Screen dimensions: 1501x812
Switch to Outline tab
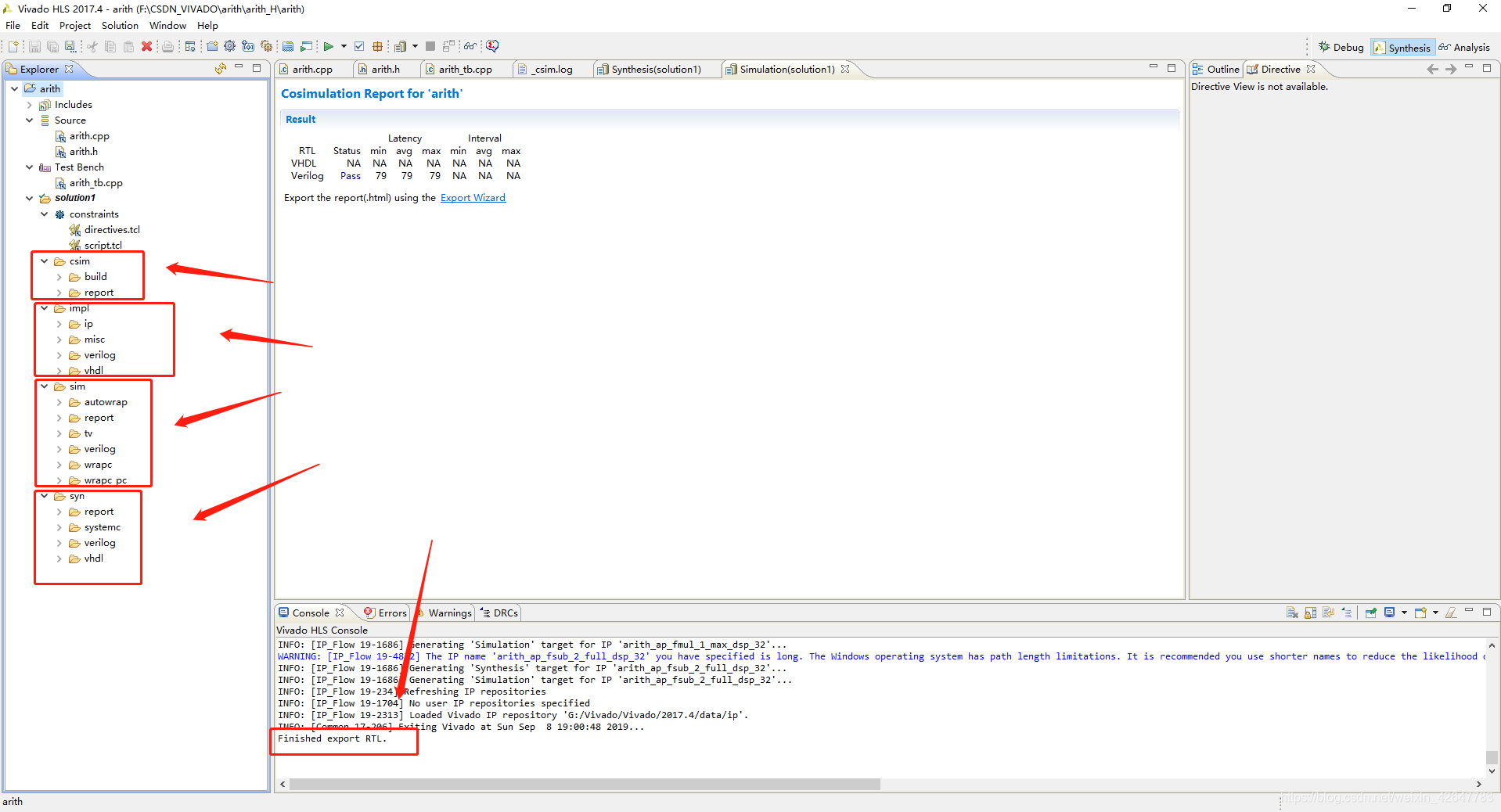(1215, 69)
